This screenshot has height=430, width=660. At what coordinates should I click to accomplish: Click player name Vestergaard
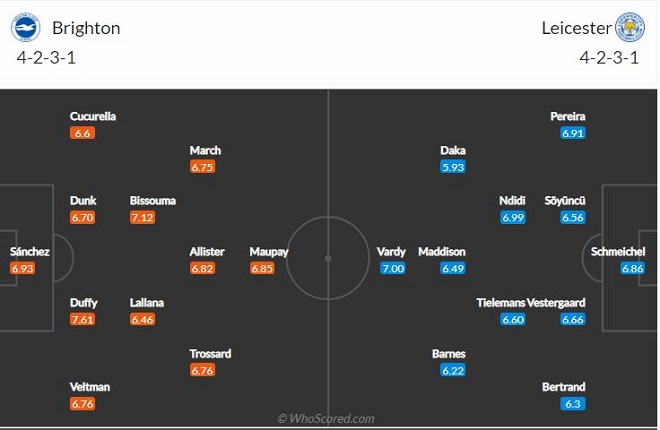556,303
